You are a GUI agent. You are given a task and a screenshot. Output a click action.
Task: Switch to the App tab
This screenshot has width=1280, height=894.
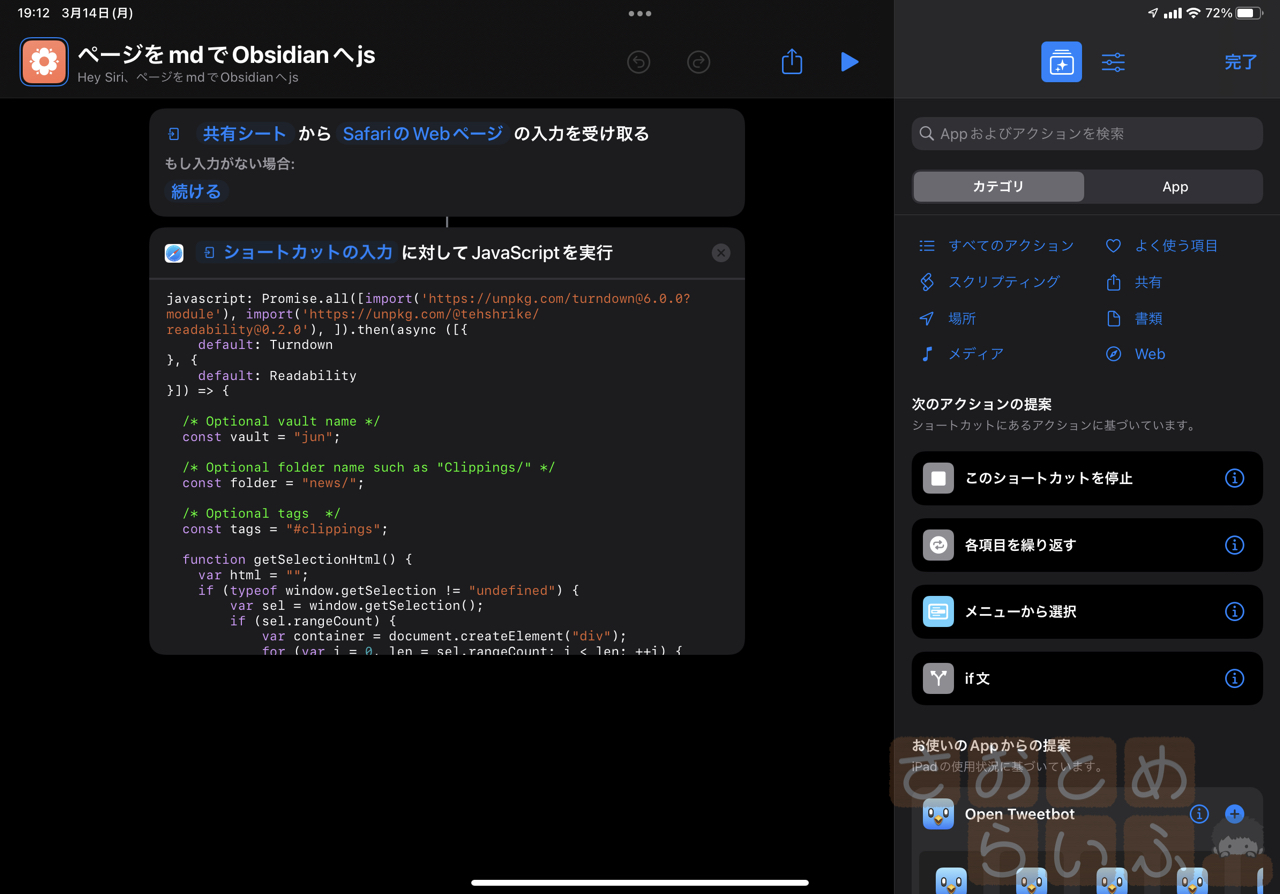(x=1175, y=187)
